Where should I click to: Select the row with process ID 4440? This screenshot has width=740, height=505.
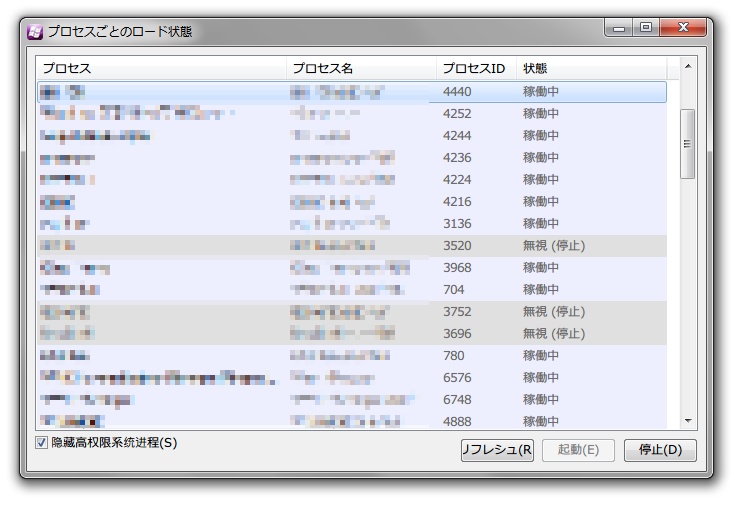[352, 92]
